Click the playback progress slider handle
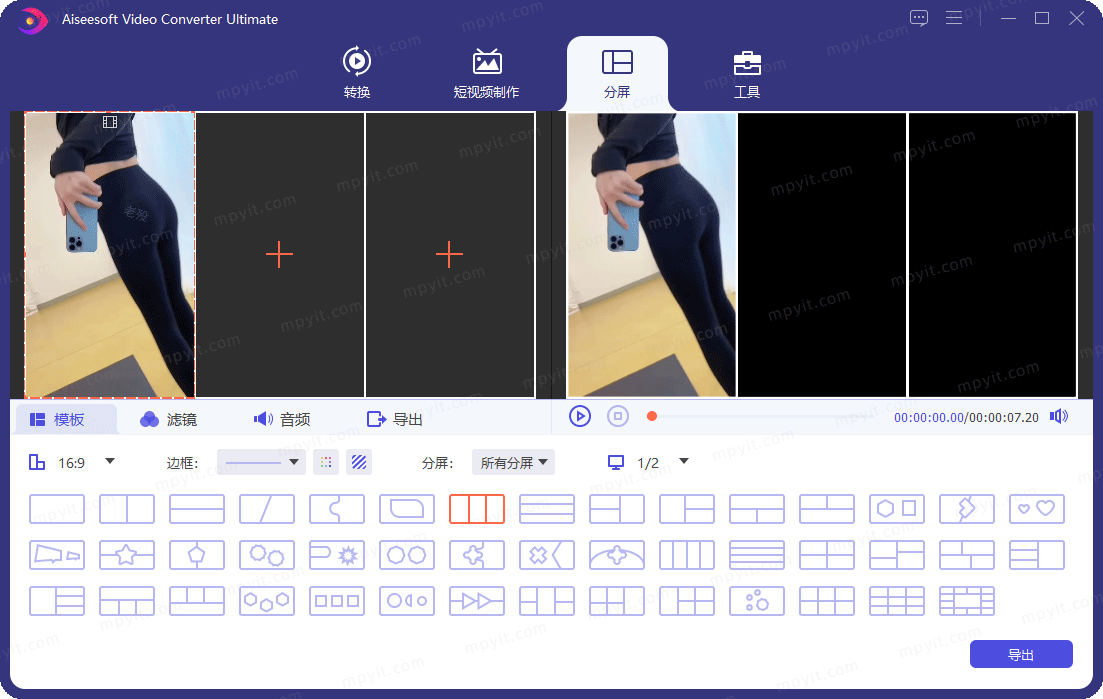The height and width of the screenshot is (699, 1103). click(x=652, y=416)
